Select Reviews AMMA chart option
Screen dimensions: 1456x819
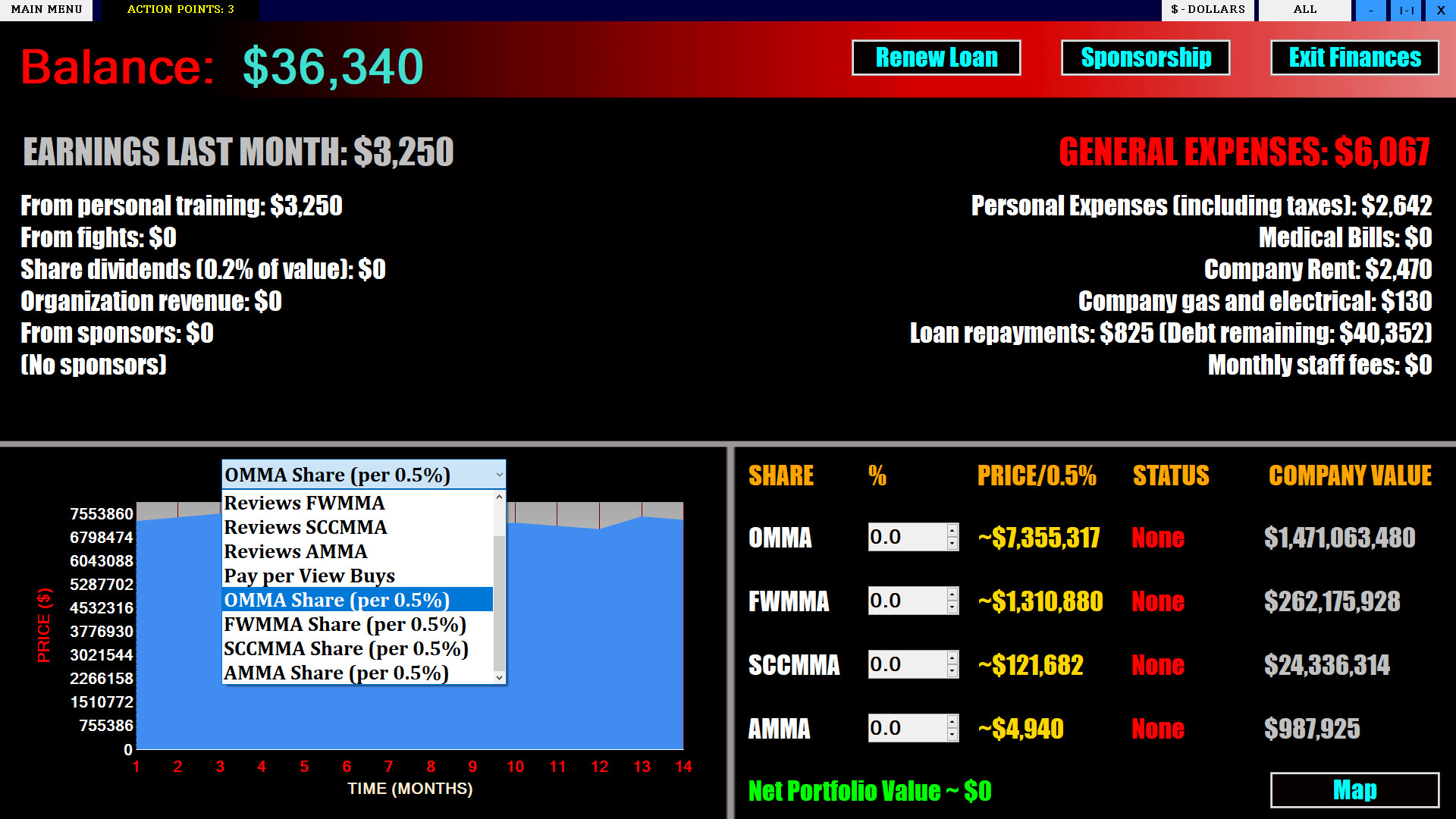296,551
